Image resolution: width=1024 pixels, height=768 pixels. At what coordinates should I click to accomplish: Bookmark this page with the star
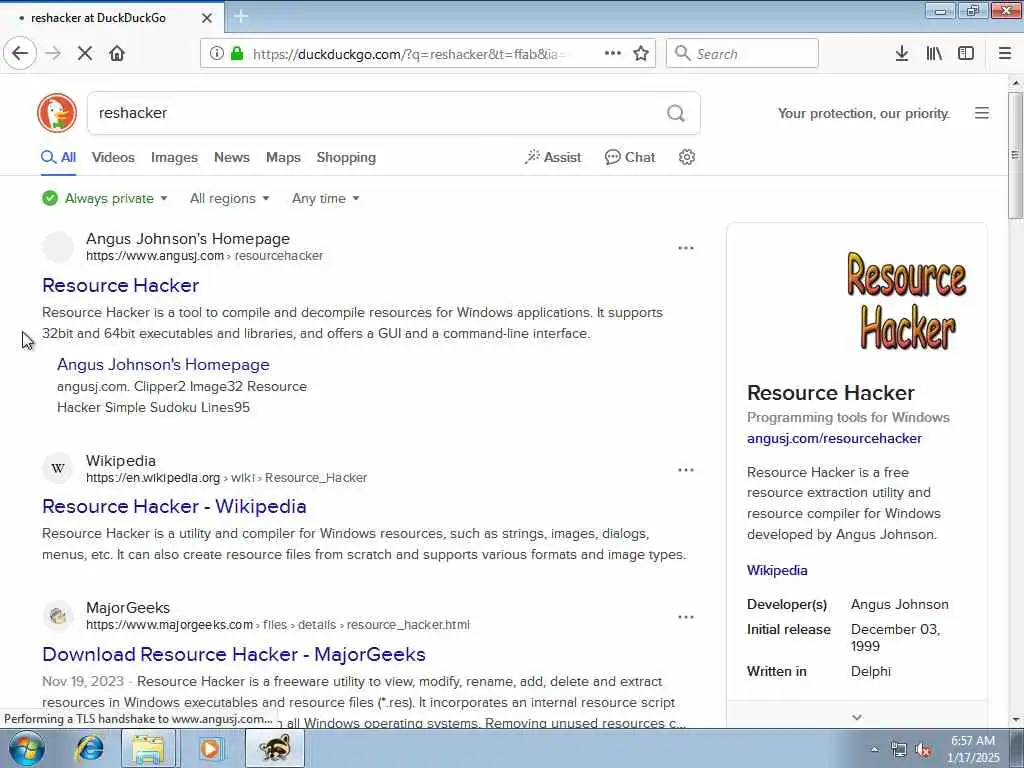click(641, 54)
